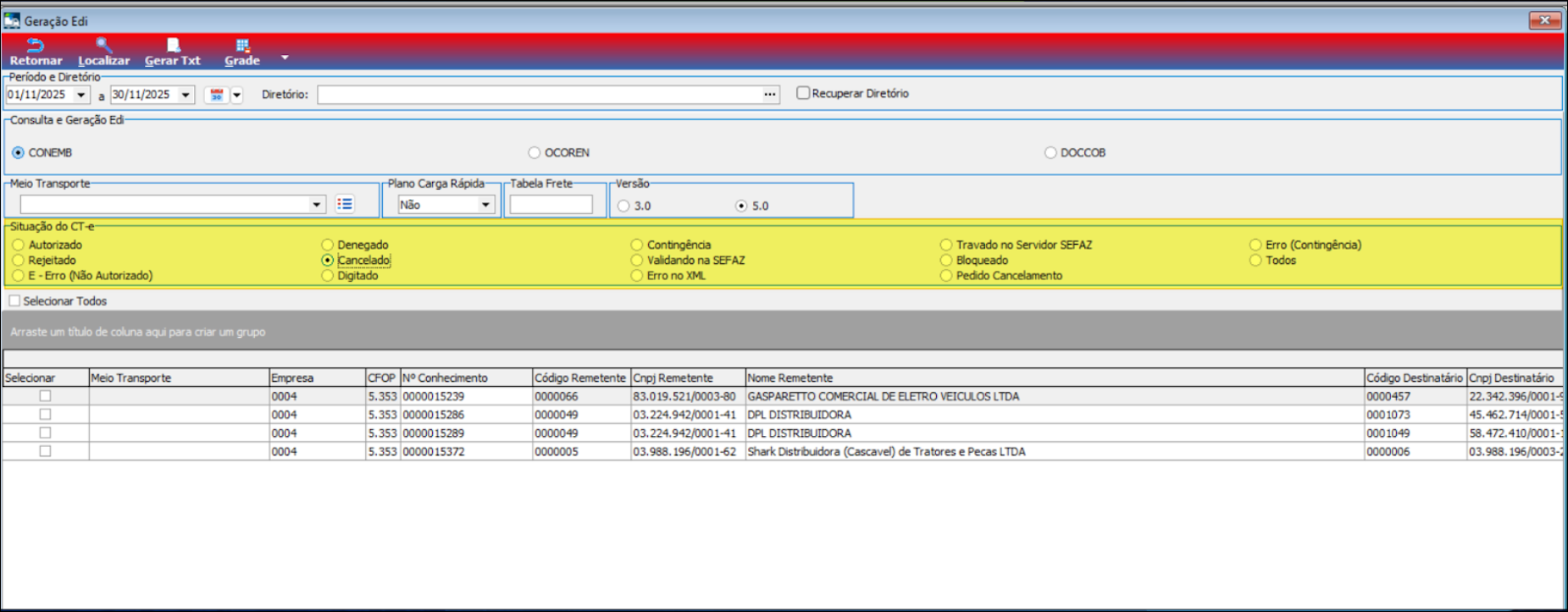Open the toolbar overflow arrow after Grade
This screenshot has width=1568, height=612.
pos(285,58)
